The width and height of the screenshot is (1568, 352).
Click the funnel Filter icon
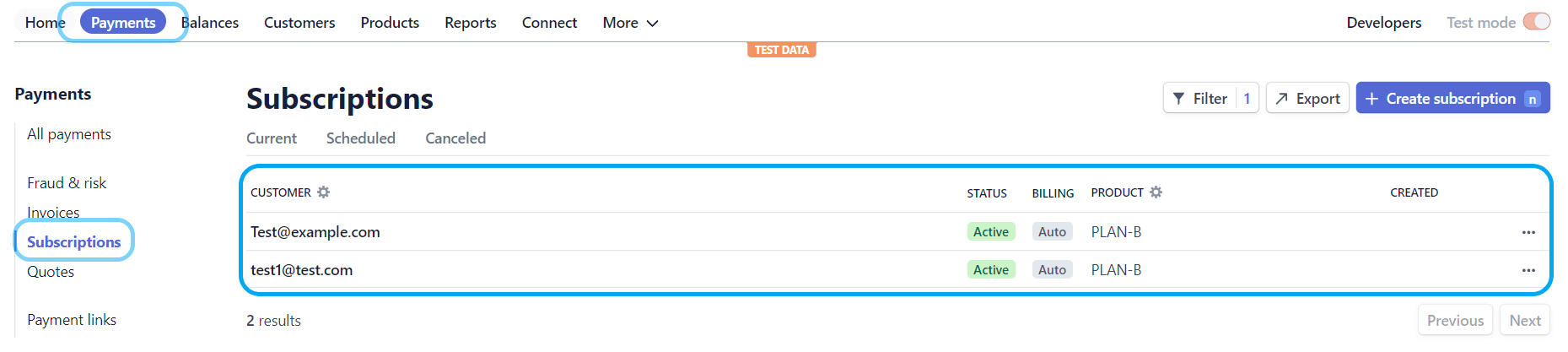pos(1178,99)
